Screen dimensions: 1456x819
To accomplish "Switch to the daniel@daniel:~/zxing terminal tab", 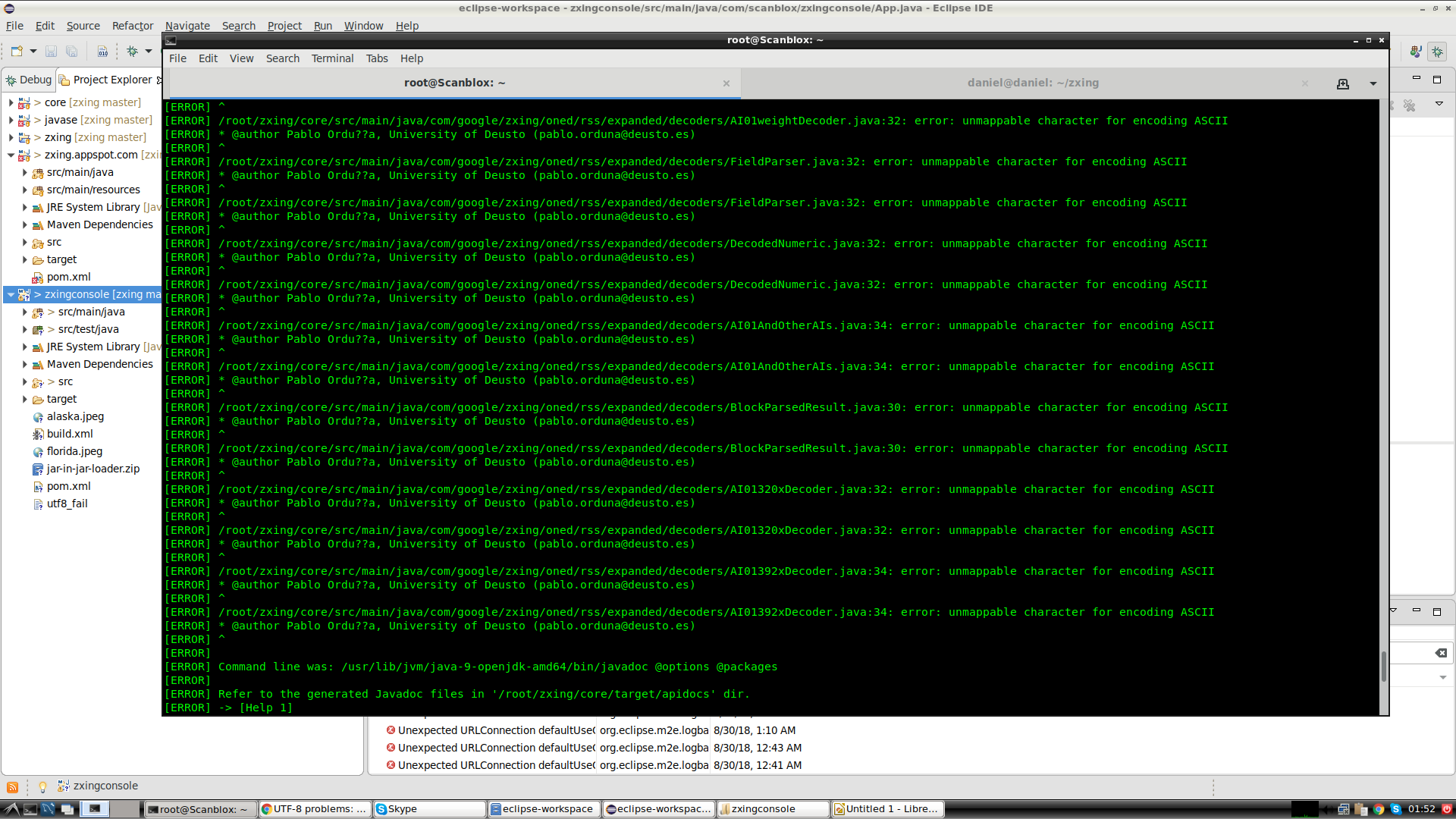I will coord(1033,83).
